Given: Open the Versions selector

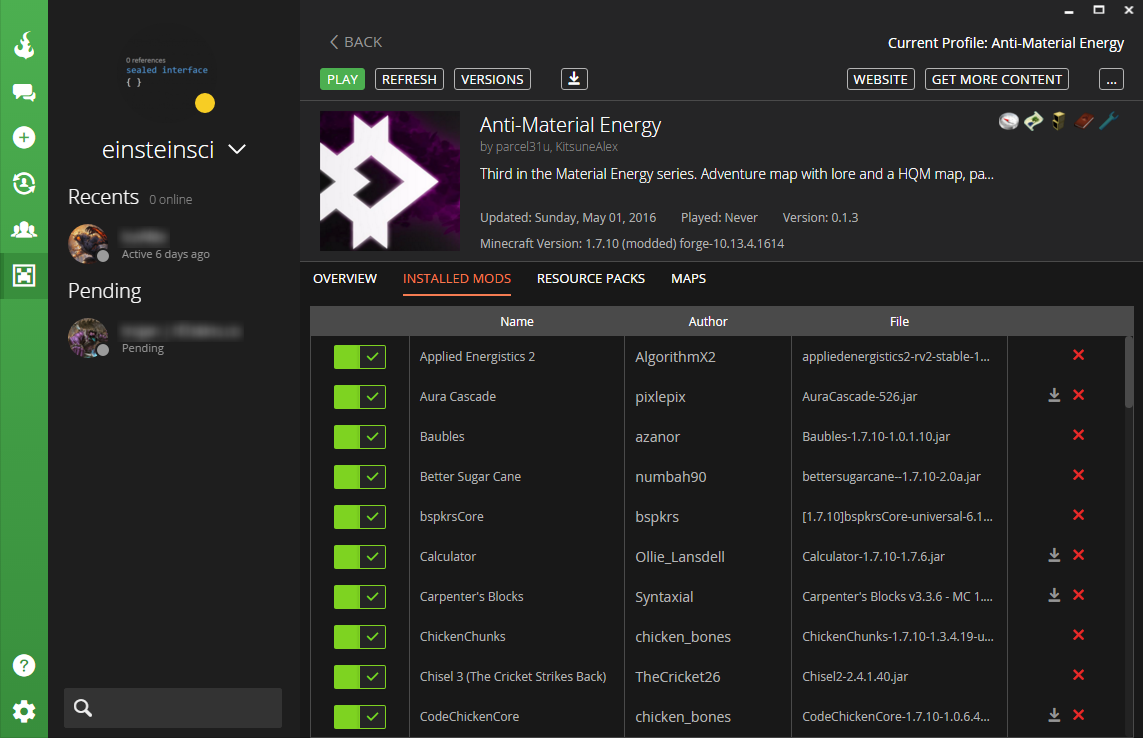Looking at the screenshot, I should pyautogui.click(x=492, y=79).
